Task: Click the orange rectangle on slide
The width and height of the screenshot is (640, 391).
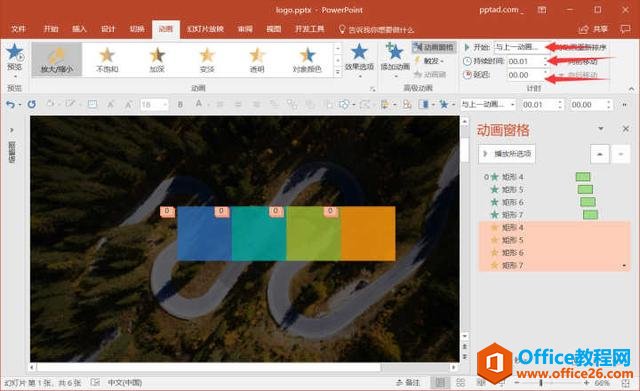Action: pos(368,233)
